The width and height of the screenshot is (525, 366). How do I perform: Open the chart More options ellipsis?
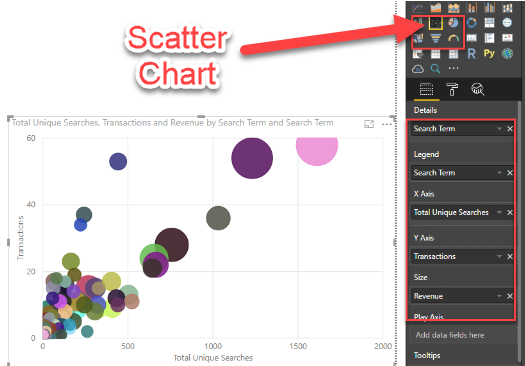pyautogui.click(x=387, y=125)
